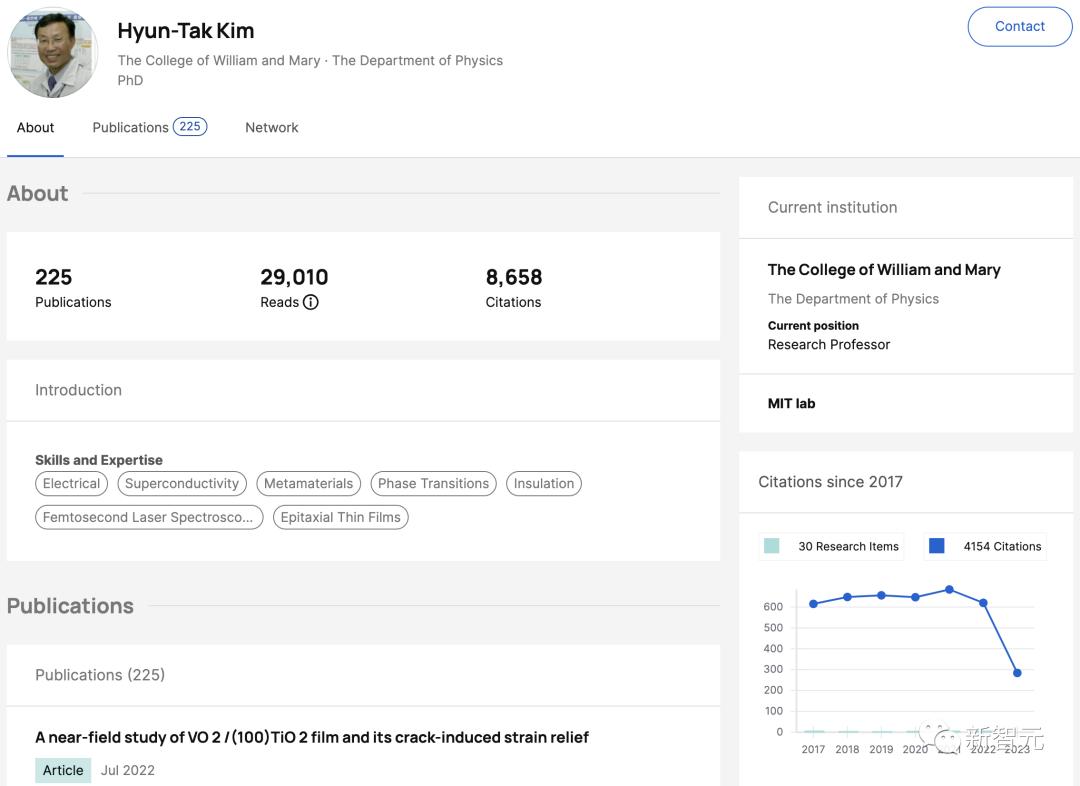Click the Phase Transitions tag

pos(433,483)
